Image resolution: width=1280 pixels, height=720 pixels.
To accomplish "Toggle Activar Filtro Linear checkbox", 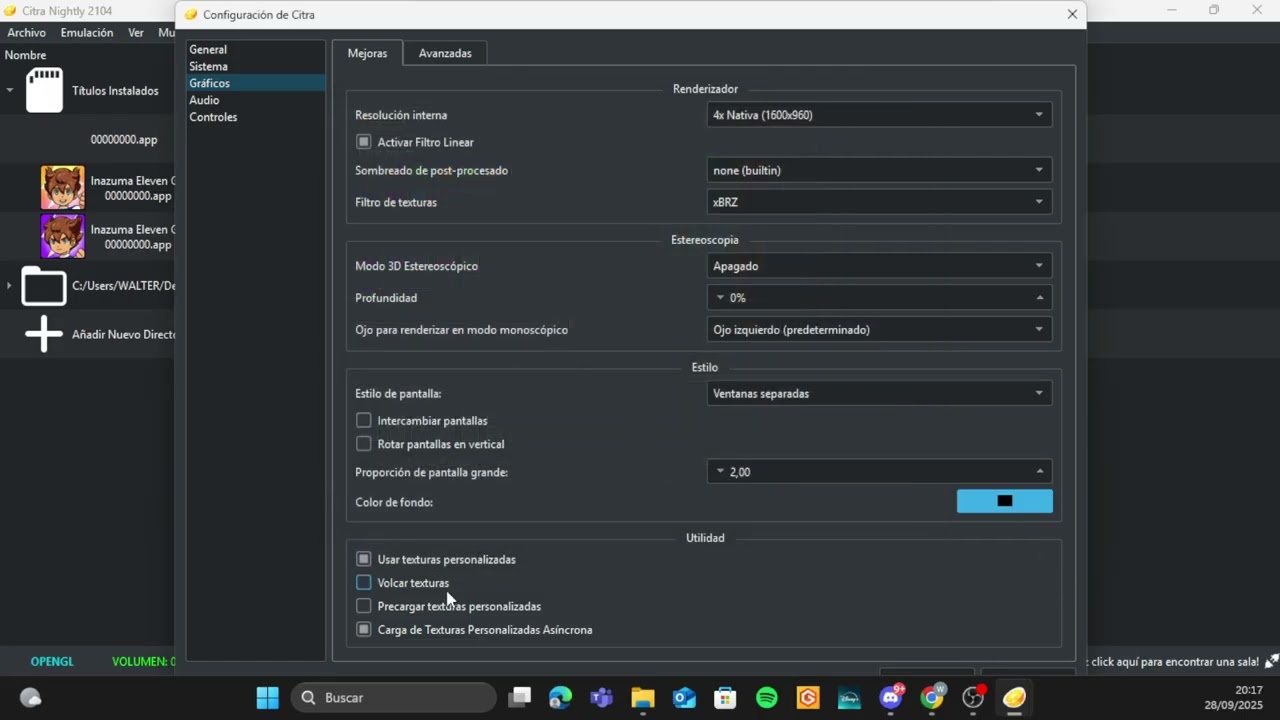I will tap(363, 142).
